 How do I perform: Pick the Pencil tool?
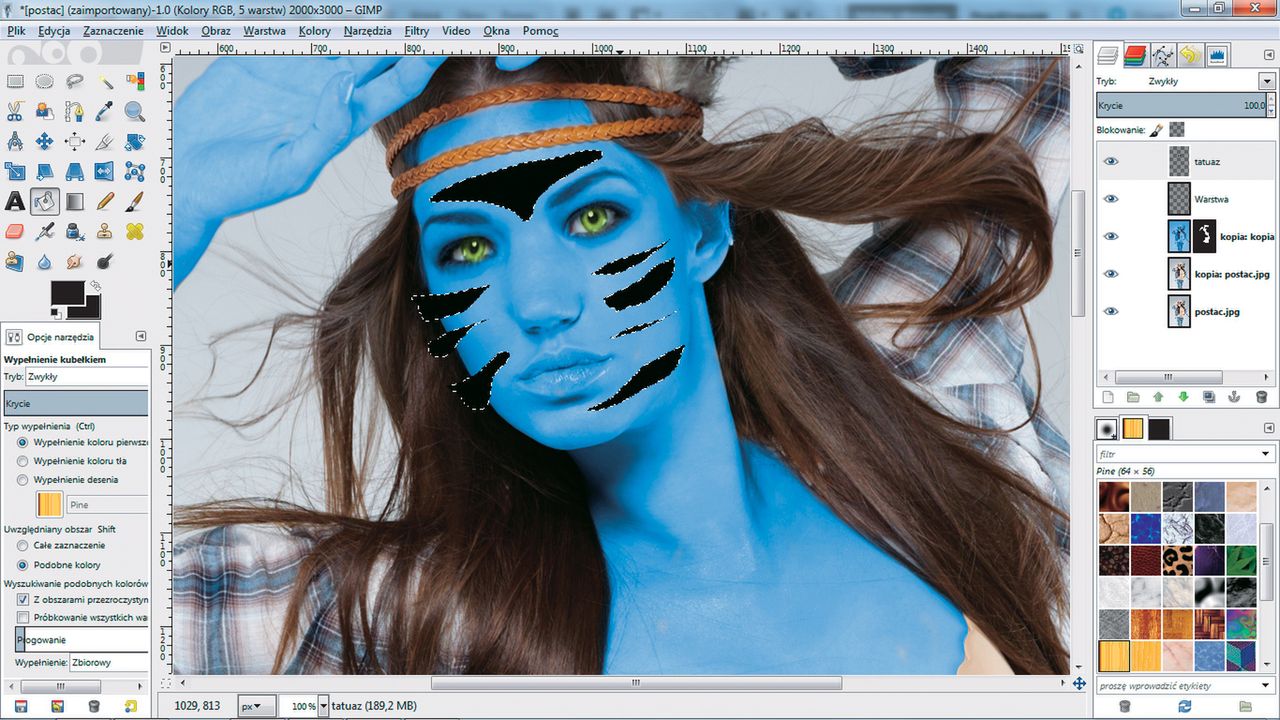click(x=105, y=202)
